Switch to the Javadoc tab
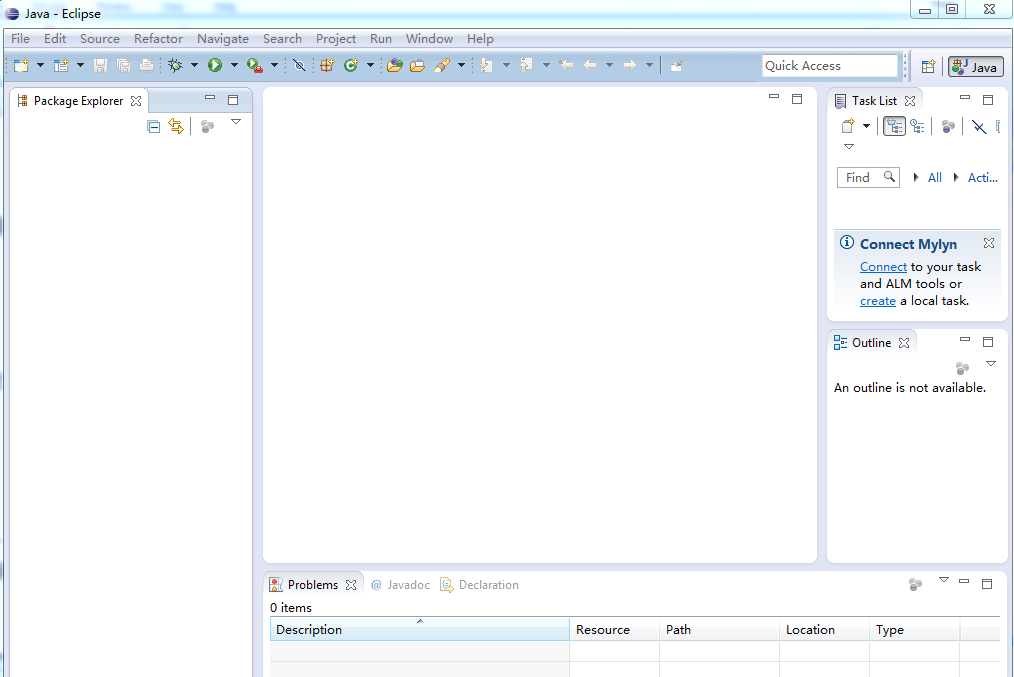Viewport: 1014px width, 677px height. pos(400,585)
